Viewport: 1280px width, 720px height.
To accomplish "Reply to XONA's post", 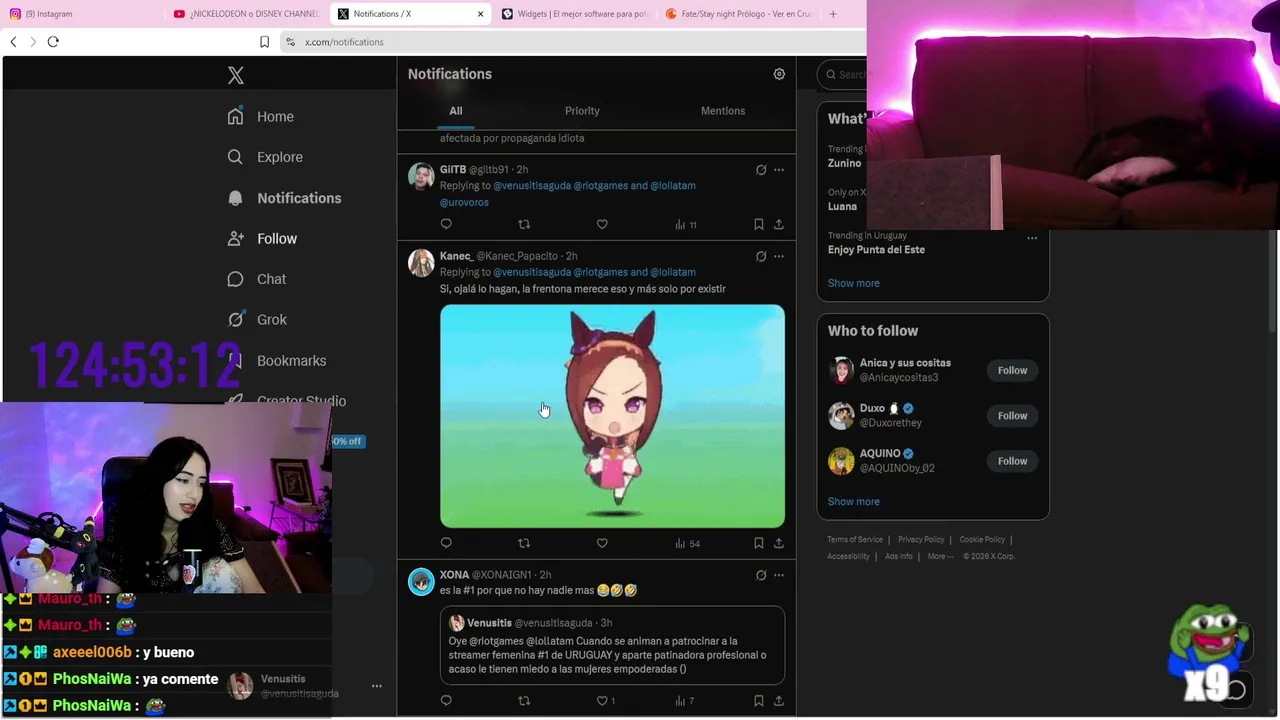I will (x=446, y=700).
